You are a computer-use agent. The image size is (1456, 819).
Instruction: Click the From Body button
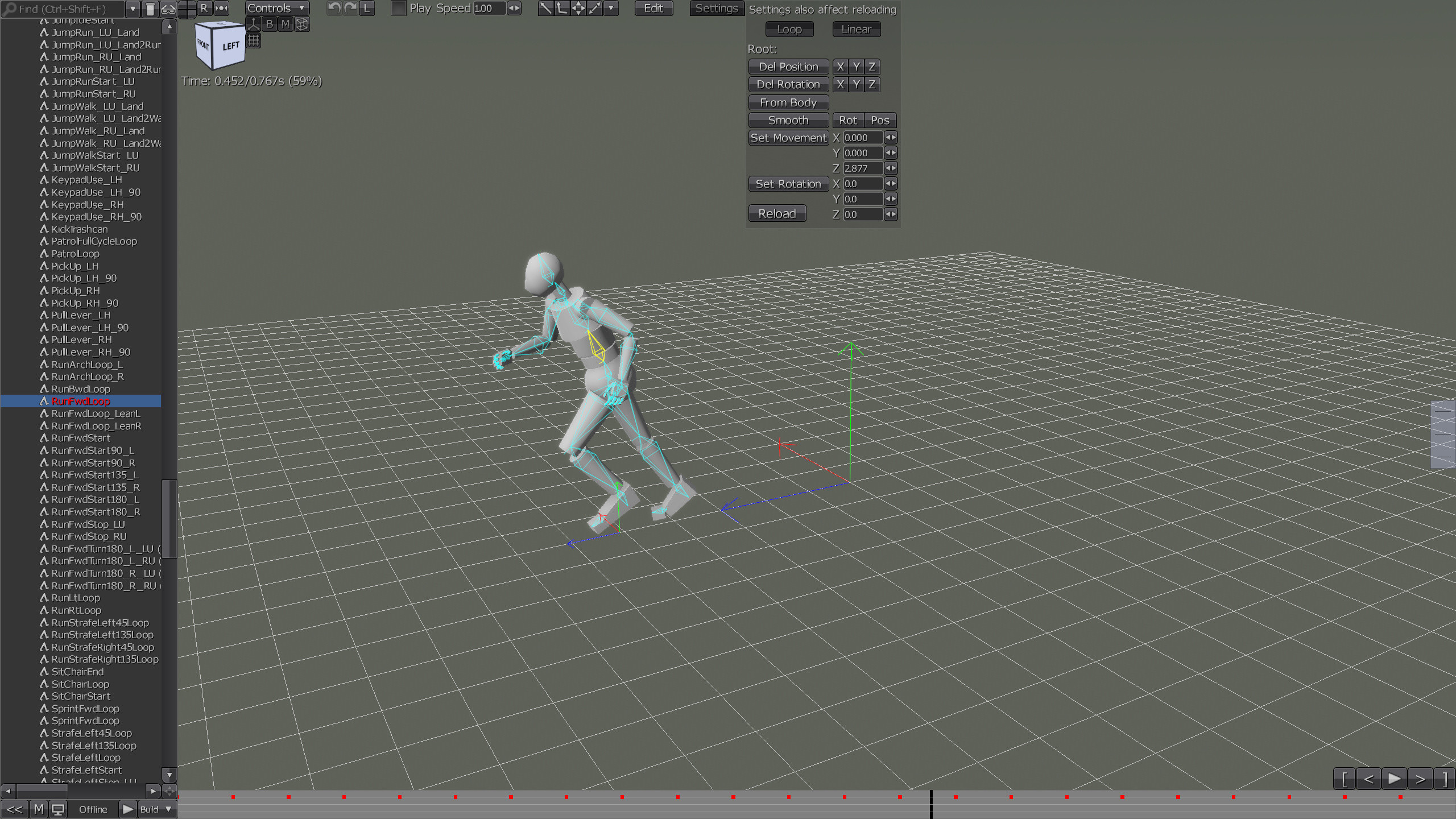(788, 102)
